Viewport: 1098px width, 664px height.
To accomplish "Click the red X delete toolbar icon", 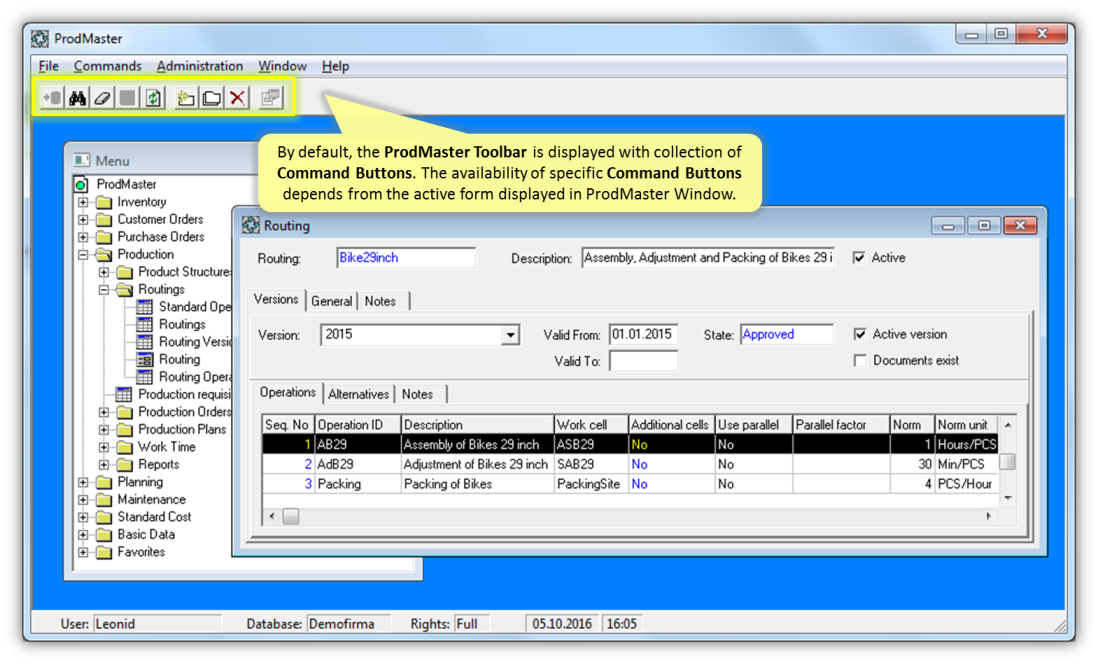I will [x=237, y=98].
